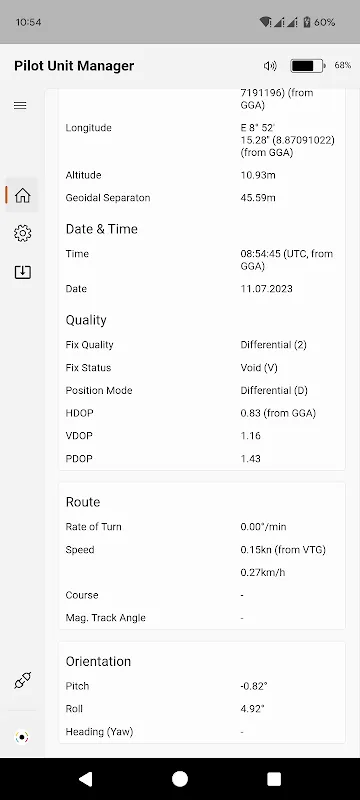Tap the Orientation section heading
The height and width of the screenshot is (800, 360).
98,661
